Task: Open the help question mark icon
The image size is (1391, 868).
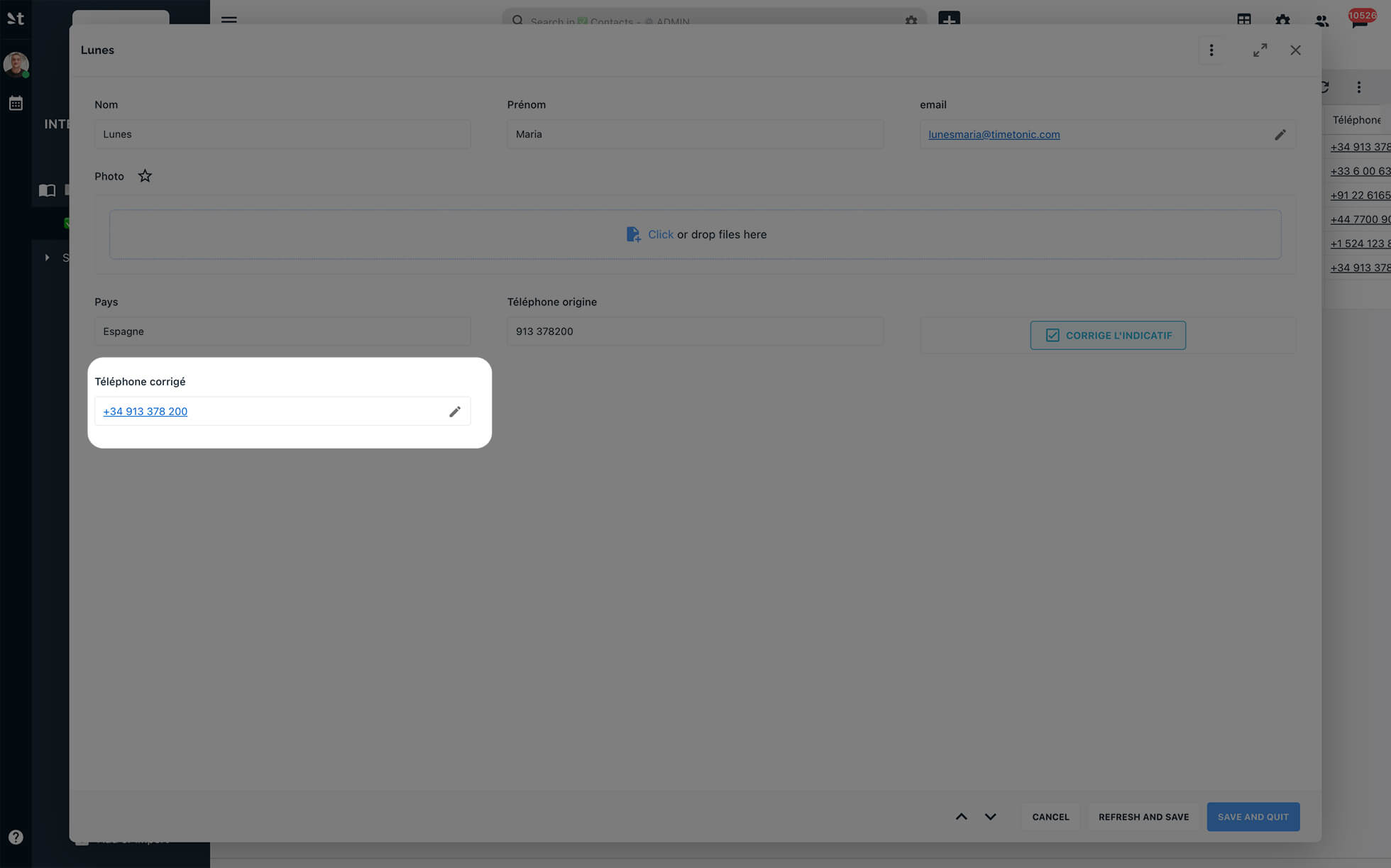Action: [x=16, y=837]
